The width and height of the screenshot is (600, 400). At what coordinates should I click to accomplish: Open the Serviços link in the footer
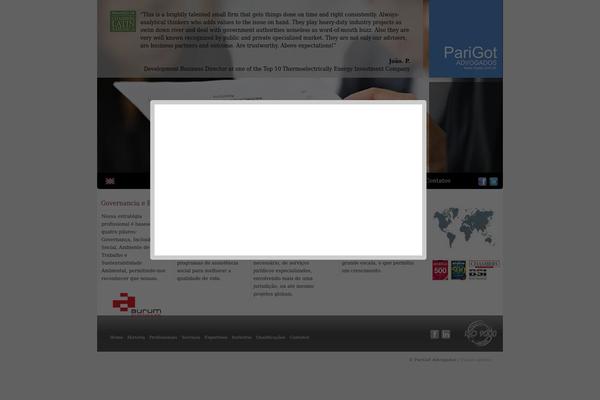[191, 337]
